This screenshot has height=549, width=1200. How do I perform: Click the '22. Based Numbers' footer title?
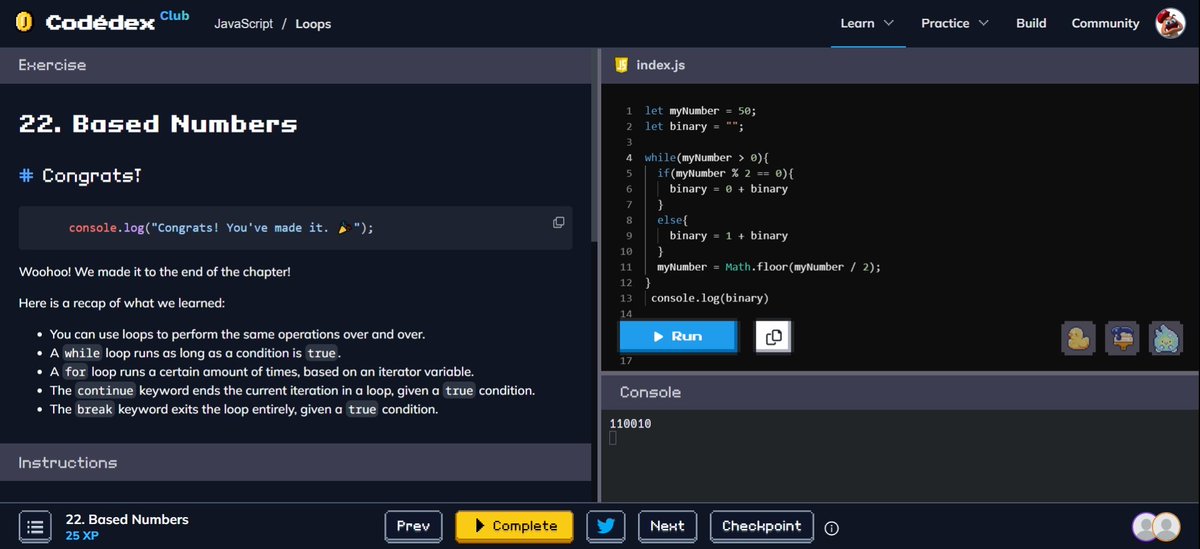(127, 519)
